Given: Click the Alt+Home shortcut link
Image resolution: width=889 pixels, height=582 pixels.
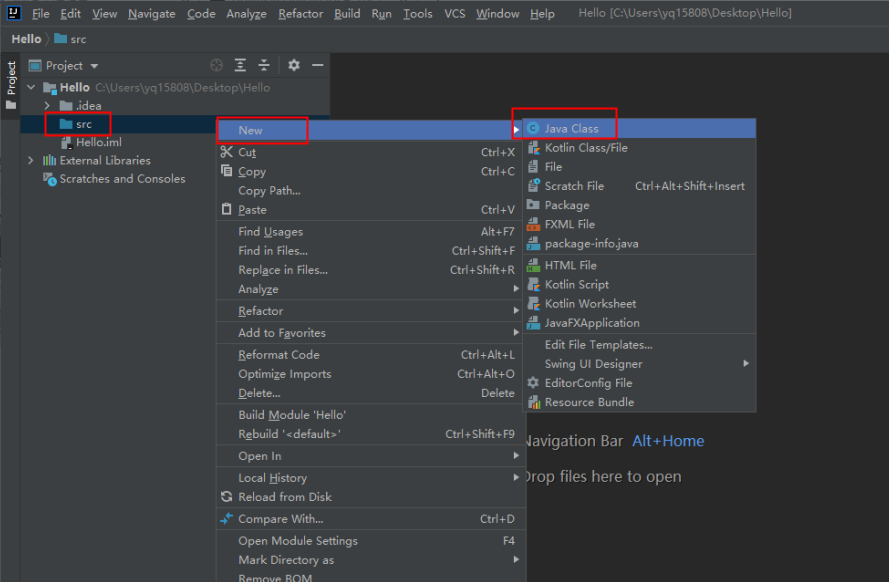Looking at the screenshot, I should click(668, 441).
